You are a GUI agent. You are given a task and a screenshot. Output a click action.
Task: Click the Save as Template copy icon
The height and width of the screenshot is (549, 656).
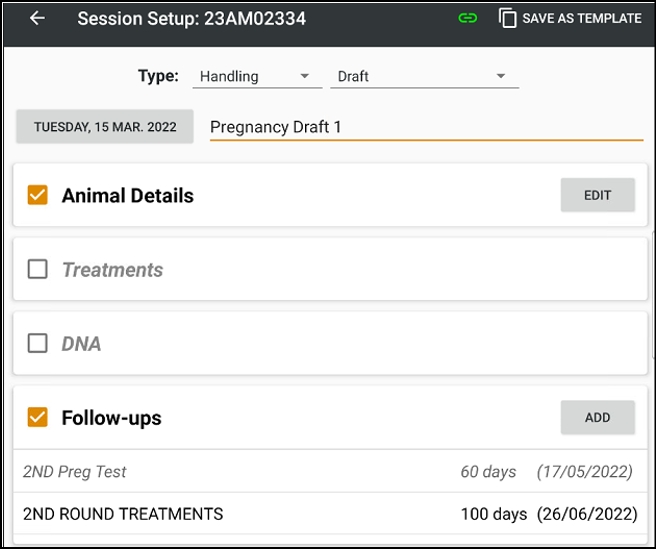[508, 18]
